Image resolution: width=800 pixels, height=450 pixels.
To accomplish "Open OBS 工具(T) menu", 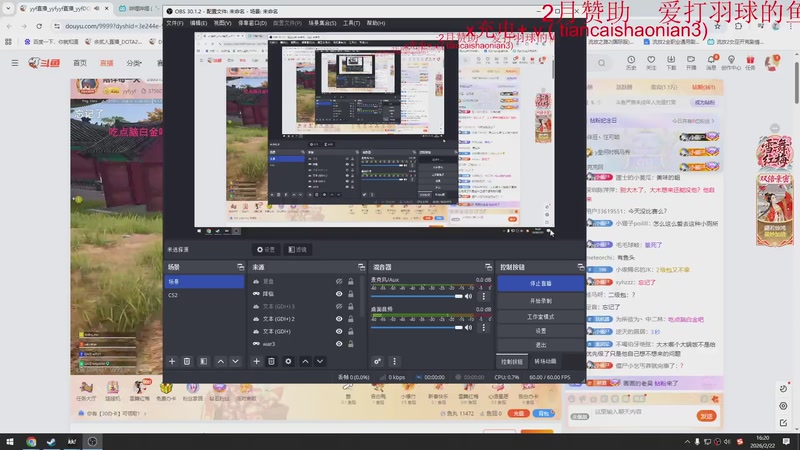I will (351, 23).
